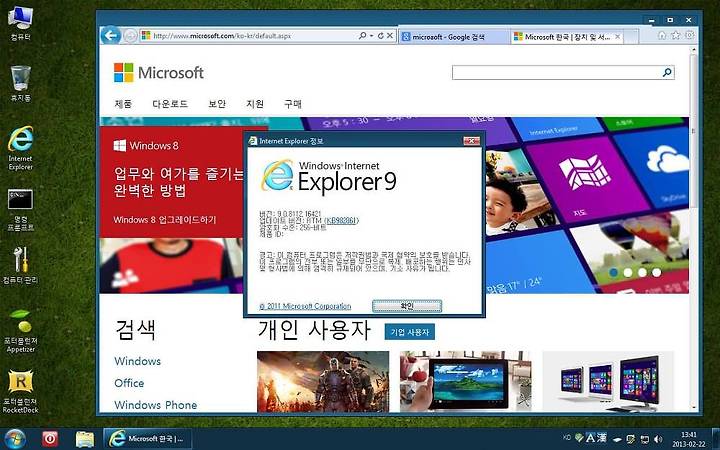Open the all-in-one PCs thumbnail
The image size is (720, 450).
tap(608, 381)
